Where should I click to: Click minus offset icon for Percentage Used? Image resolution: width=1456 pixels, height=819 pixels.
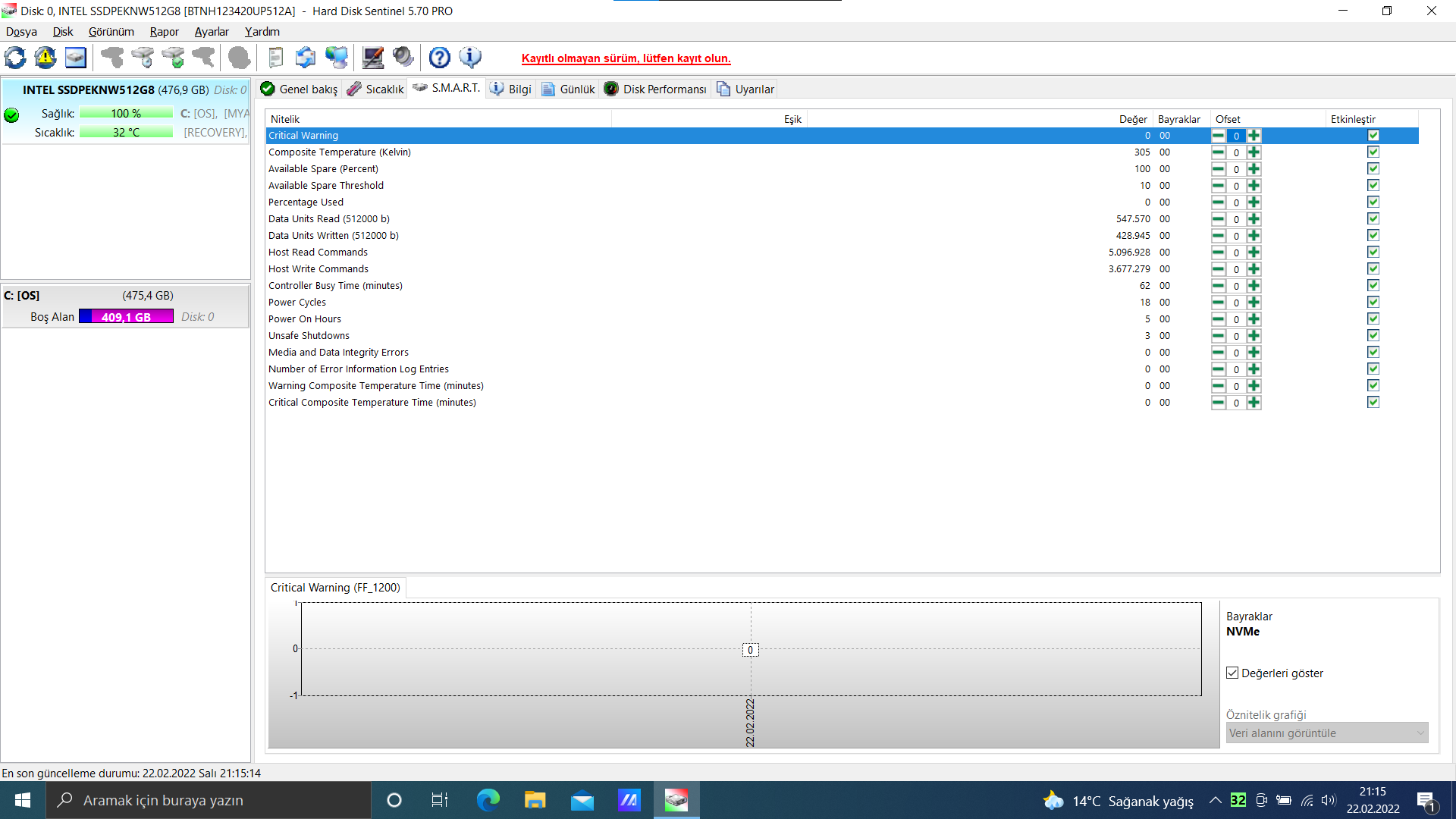tap(1218, 202)
